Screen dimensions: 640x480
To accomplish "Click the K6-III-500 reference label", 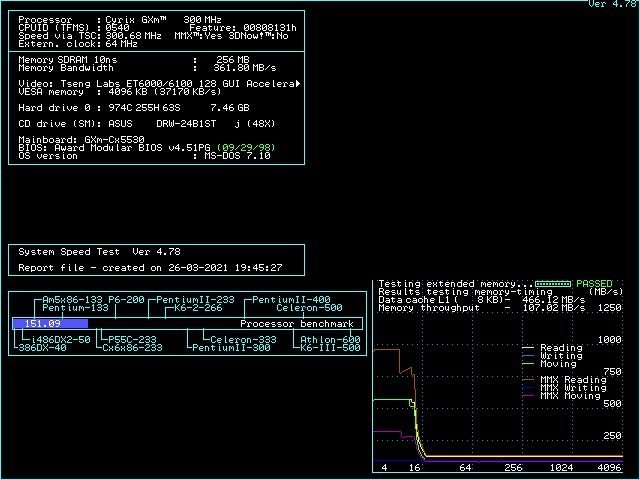I will point(330,348).
